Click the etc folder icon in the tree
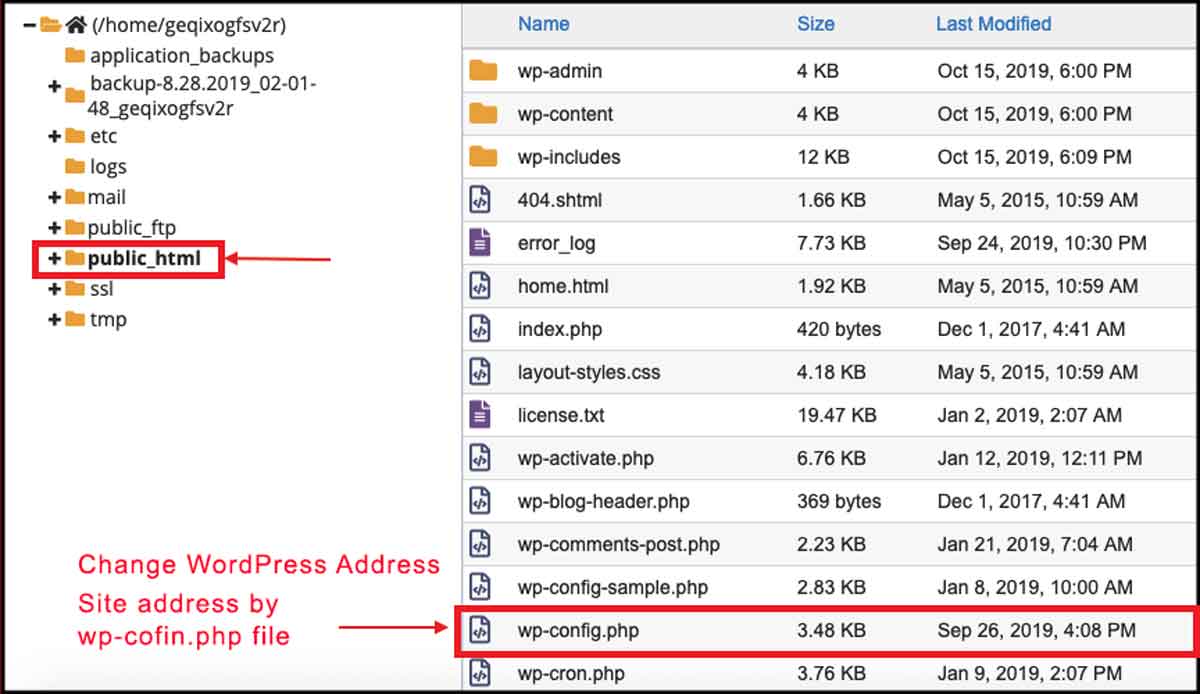The image size is (1200, 694). pyautogui.click(x=74, y=136)
